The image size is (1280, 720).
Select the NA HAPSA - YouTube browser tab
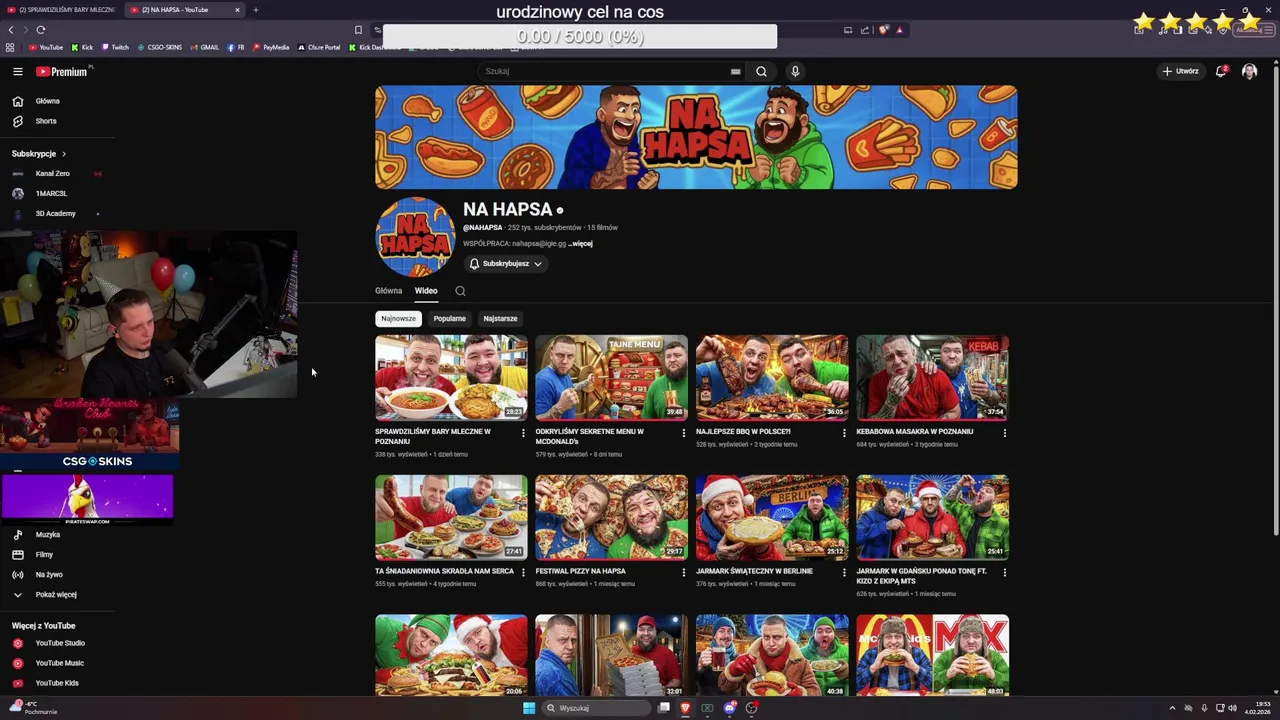pyautogui.click(x=185, y=10)
